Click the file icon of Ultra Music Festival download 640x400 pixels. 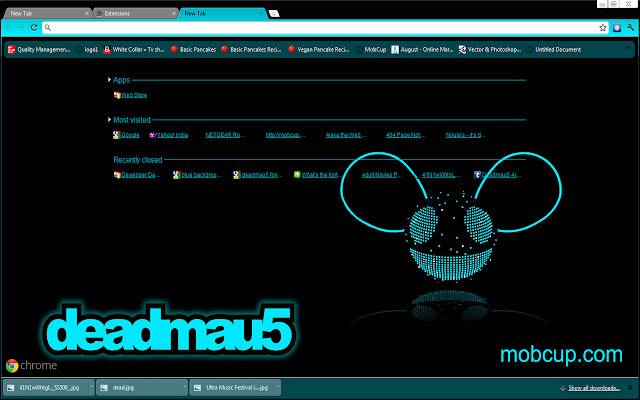point(198,388)
